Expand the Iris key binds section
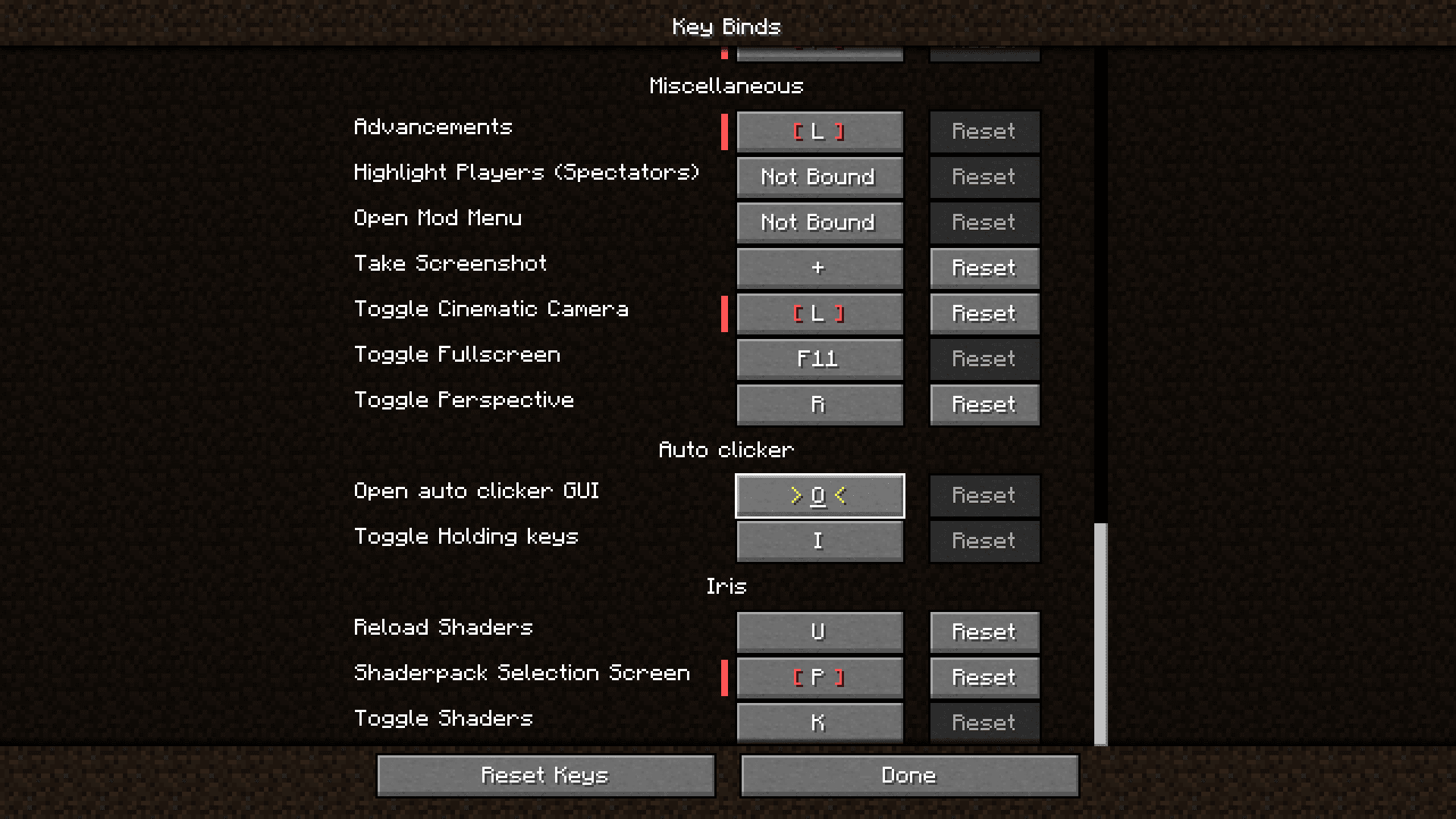This screenshot has height=819, width=1456. coord(727,585)
